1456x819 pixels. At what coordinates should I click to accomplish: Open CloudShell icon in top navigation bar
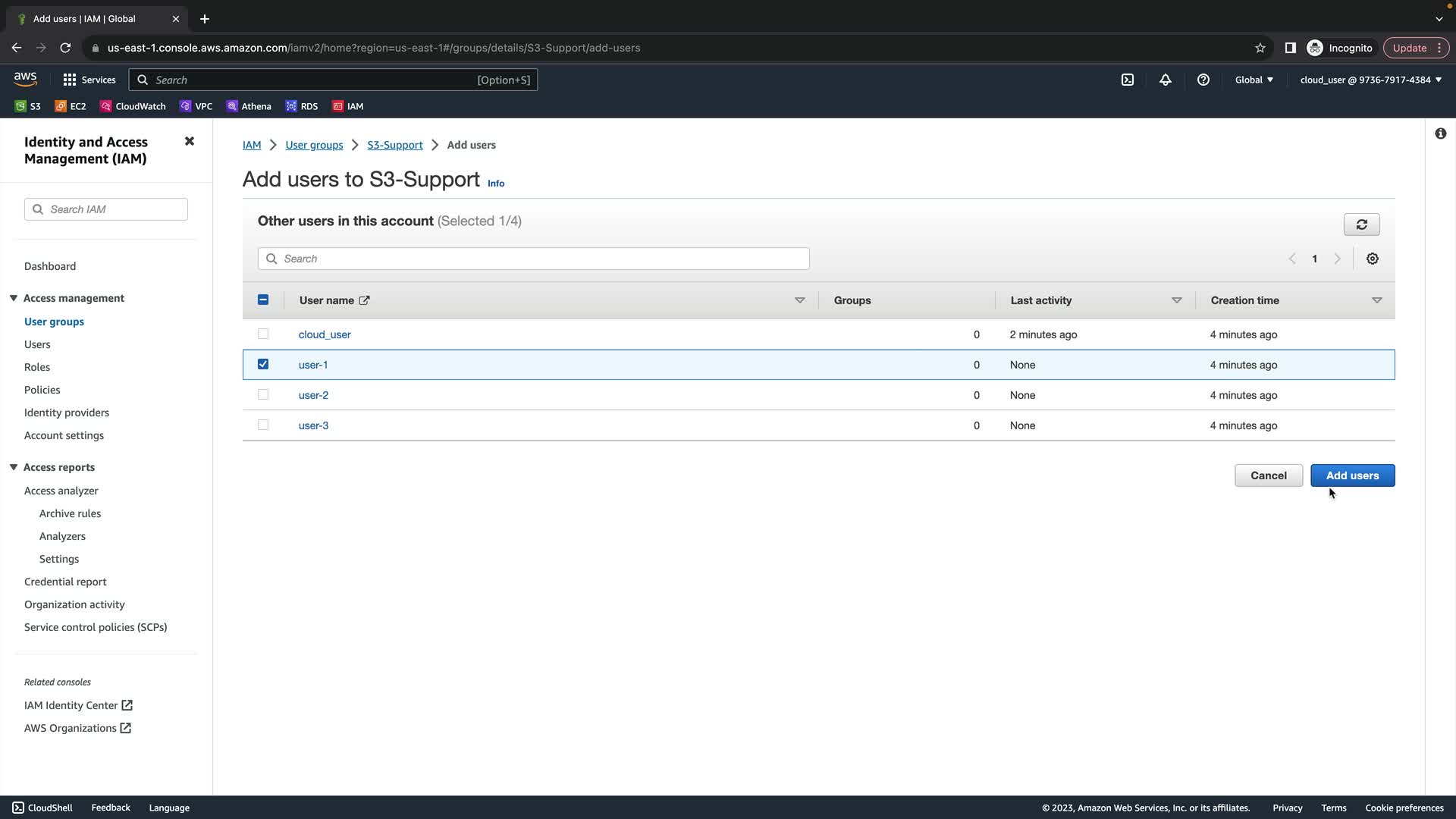1128,80
